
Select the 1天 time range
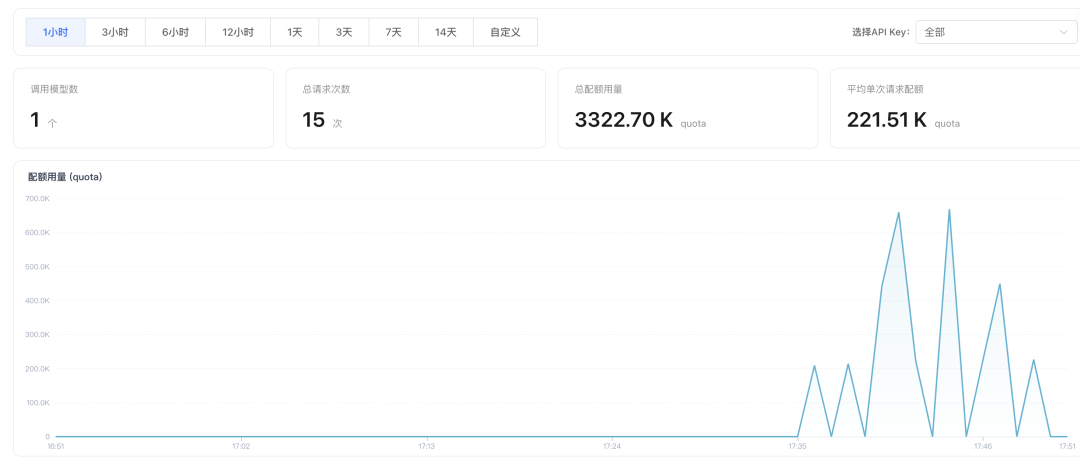pos(295,32)
